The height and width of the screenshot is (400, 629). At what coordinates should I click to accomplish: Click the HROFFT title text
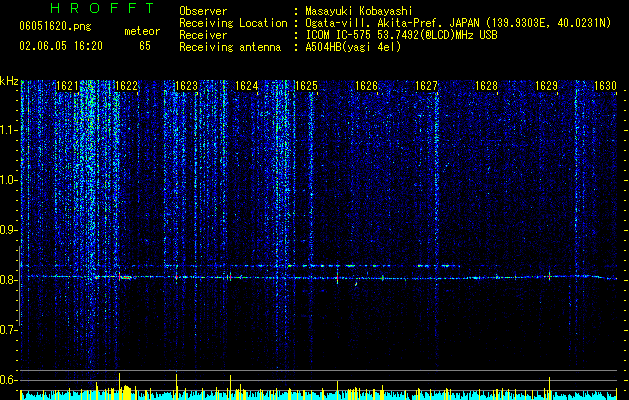pyautogui.click(x=103, y=8)
